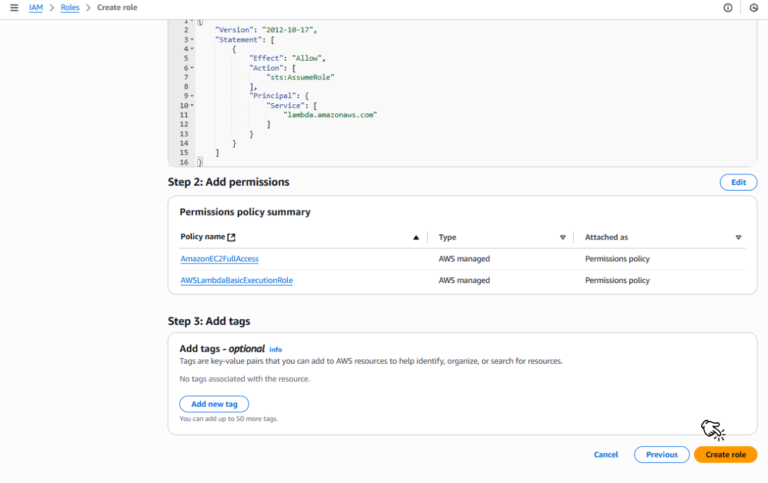
Task: Open AWSLambdaBasicExecutionRole policy link
Action: click(236, 281)
